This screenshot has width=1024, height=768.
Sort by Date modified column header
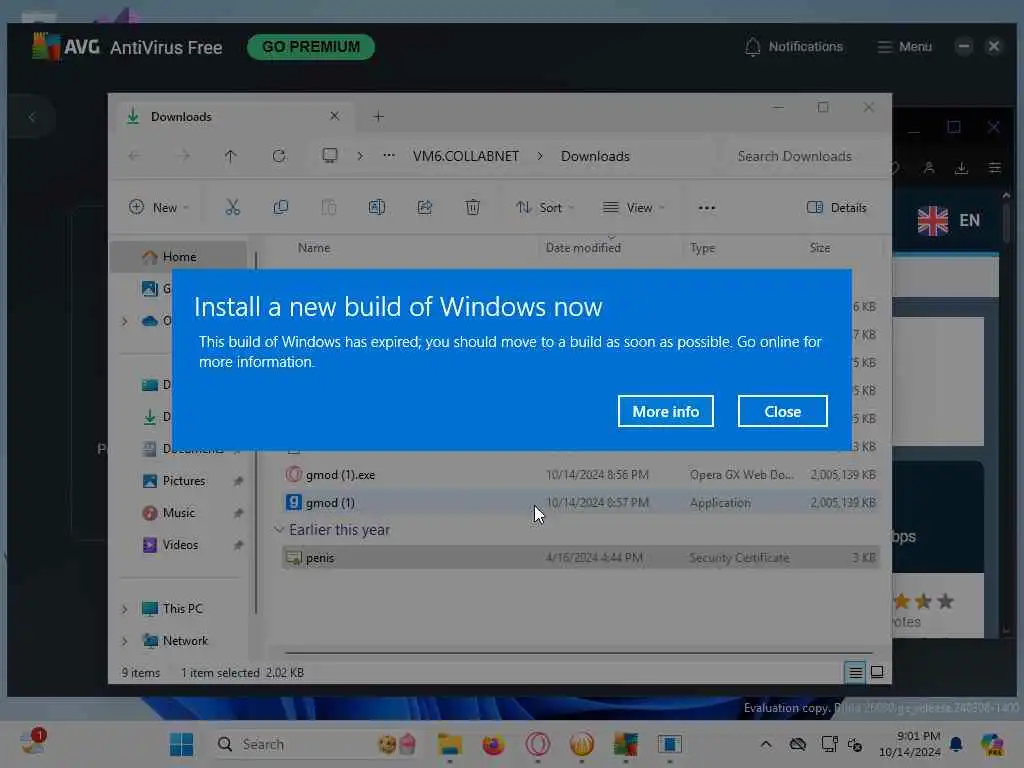coord(583,248)
